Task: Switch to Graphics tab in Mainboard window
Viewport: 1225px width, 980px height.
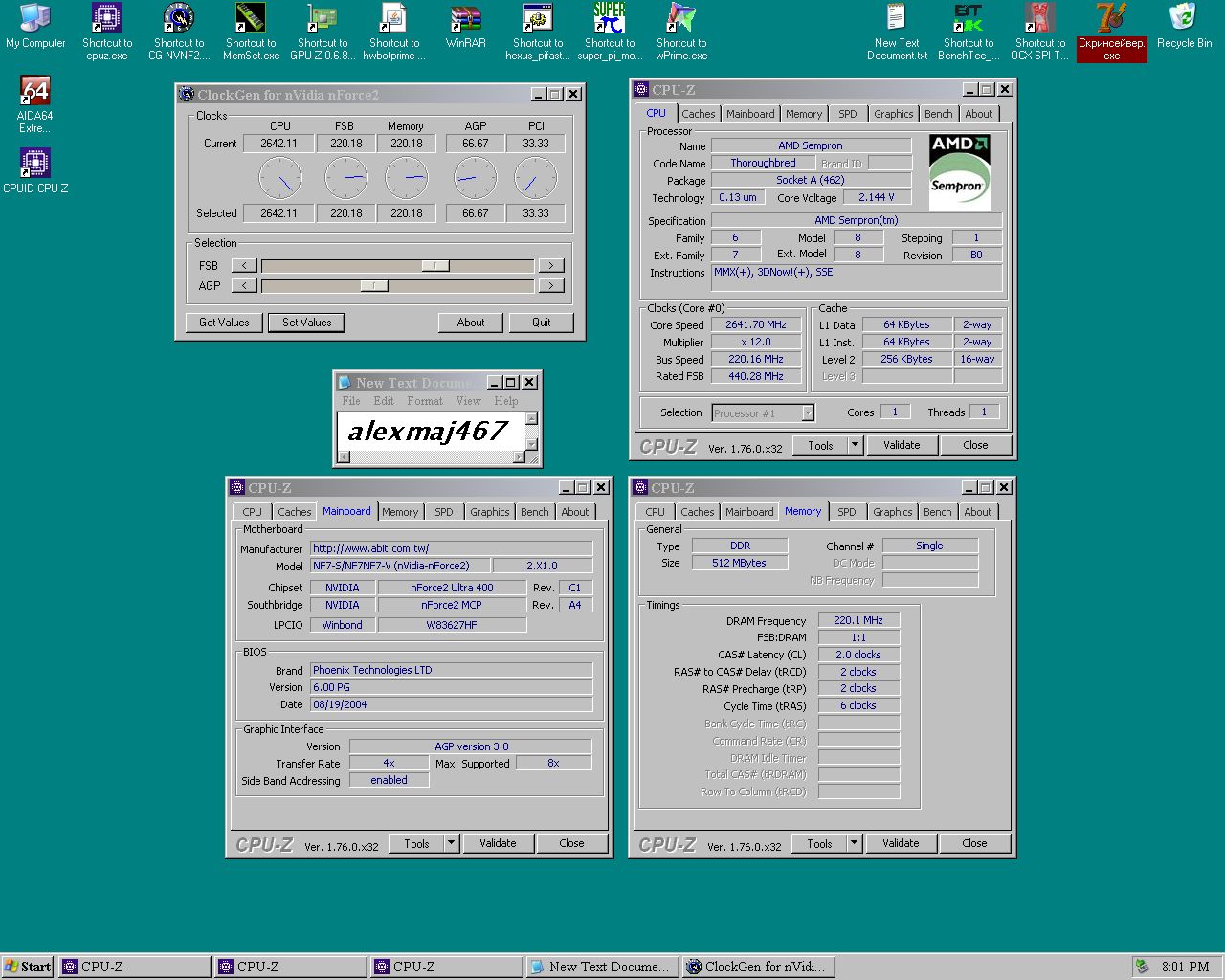Action: (490, 512)
